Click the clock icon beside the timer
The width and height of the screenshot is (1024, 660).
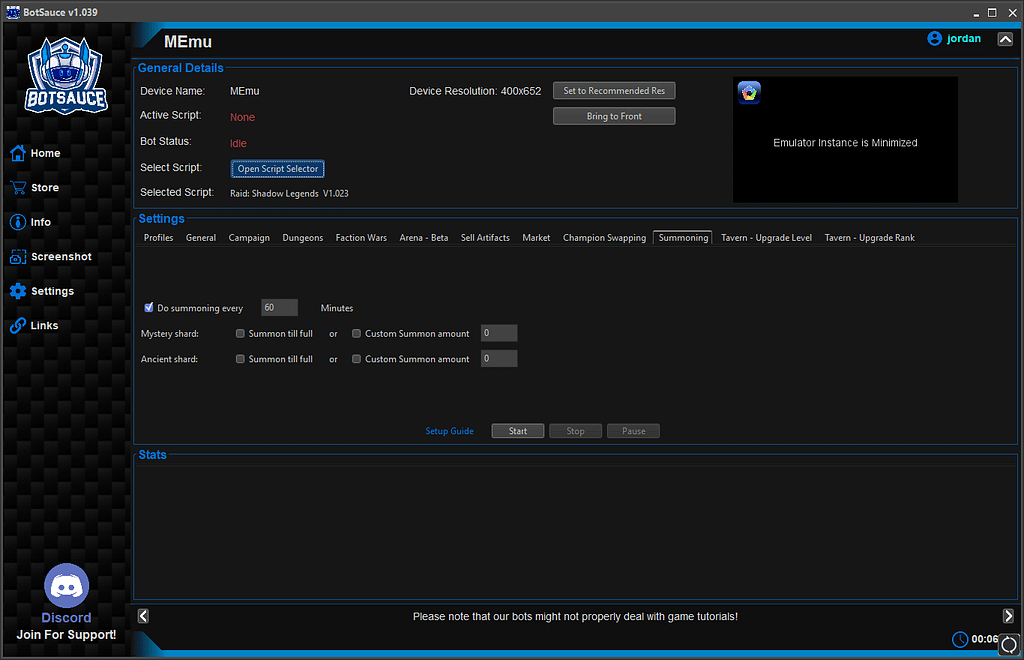(958, 639)
